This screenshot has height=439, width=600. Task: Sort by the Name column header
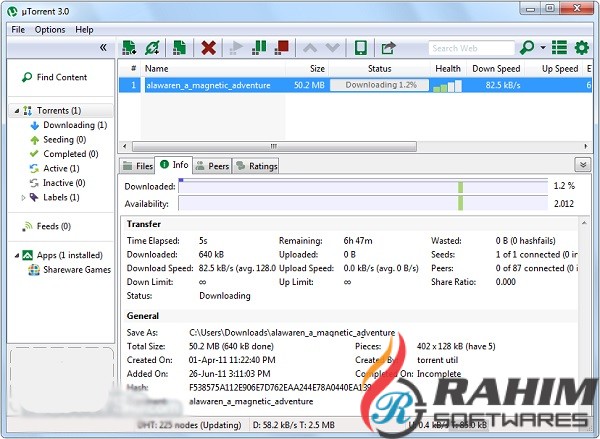pyautogui.click(x=214, y=69)
